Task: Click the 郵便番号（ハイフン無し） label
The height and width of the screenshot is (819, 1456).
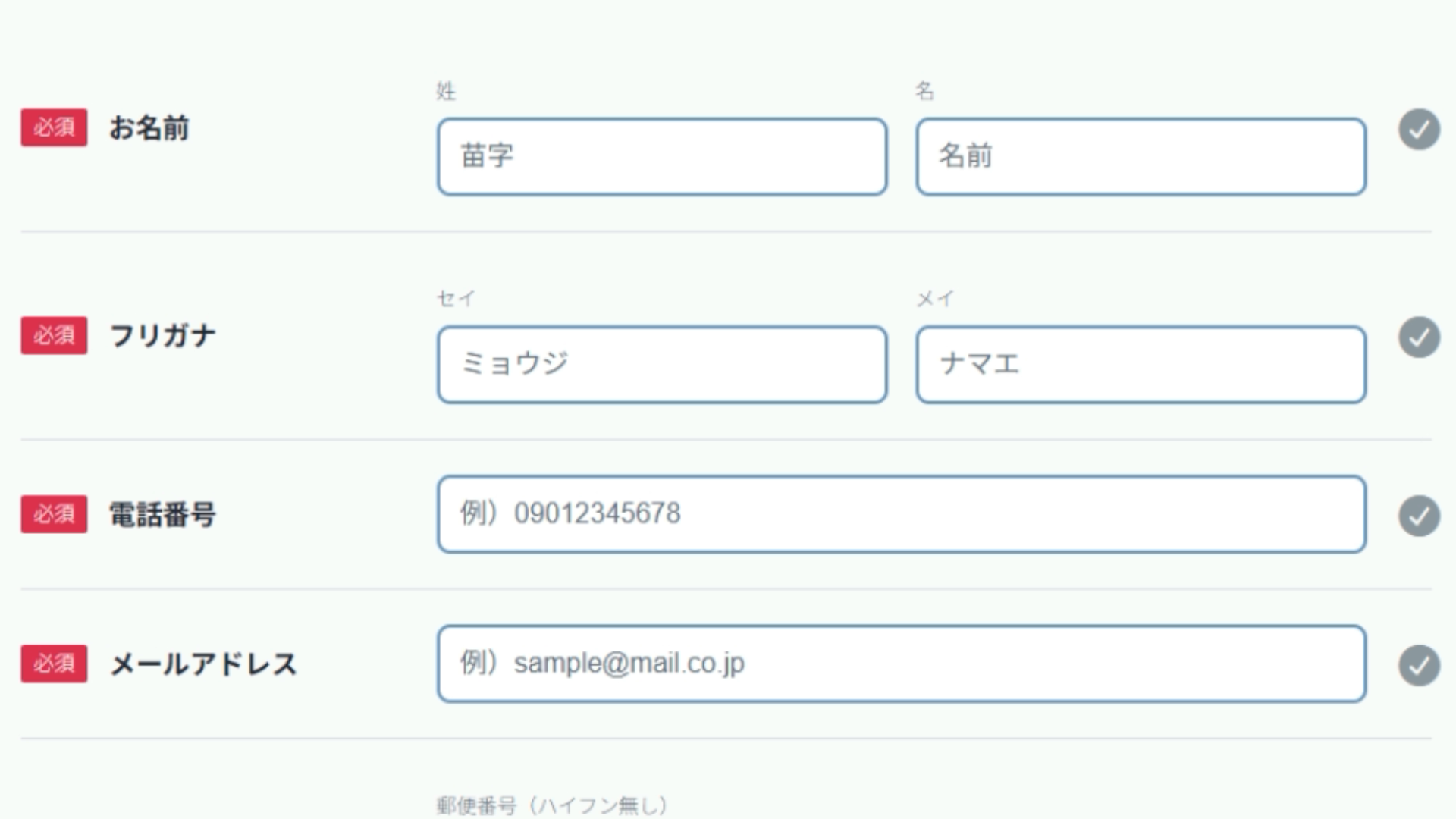Action: [552, 805]
